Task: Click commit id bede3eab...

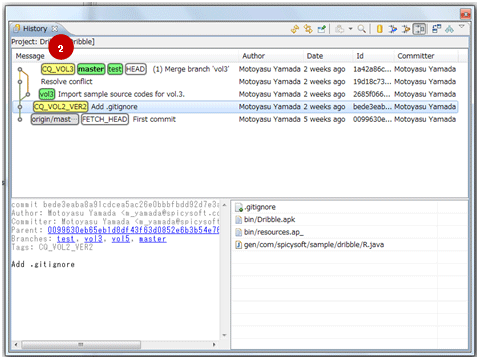Action: (x=372, y=107)
